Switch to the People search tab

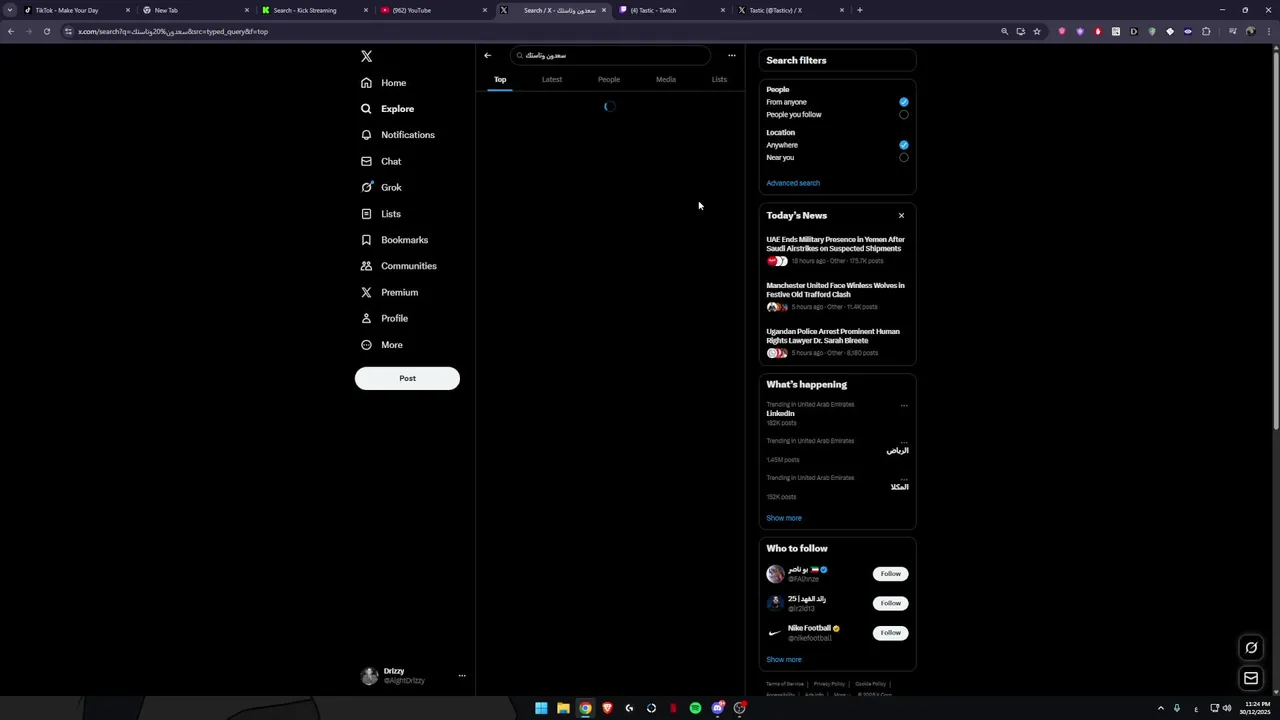coord(609,79)
